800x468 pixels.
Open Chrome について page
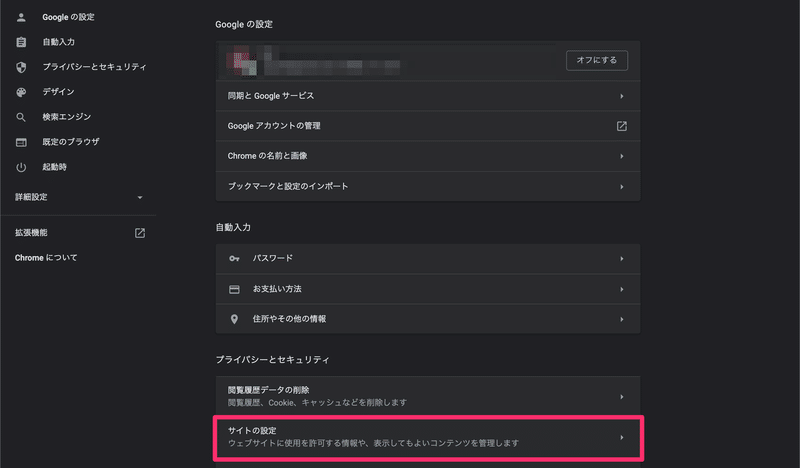(x=46, y=258)
